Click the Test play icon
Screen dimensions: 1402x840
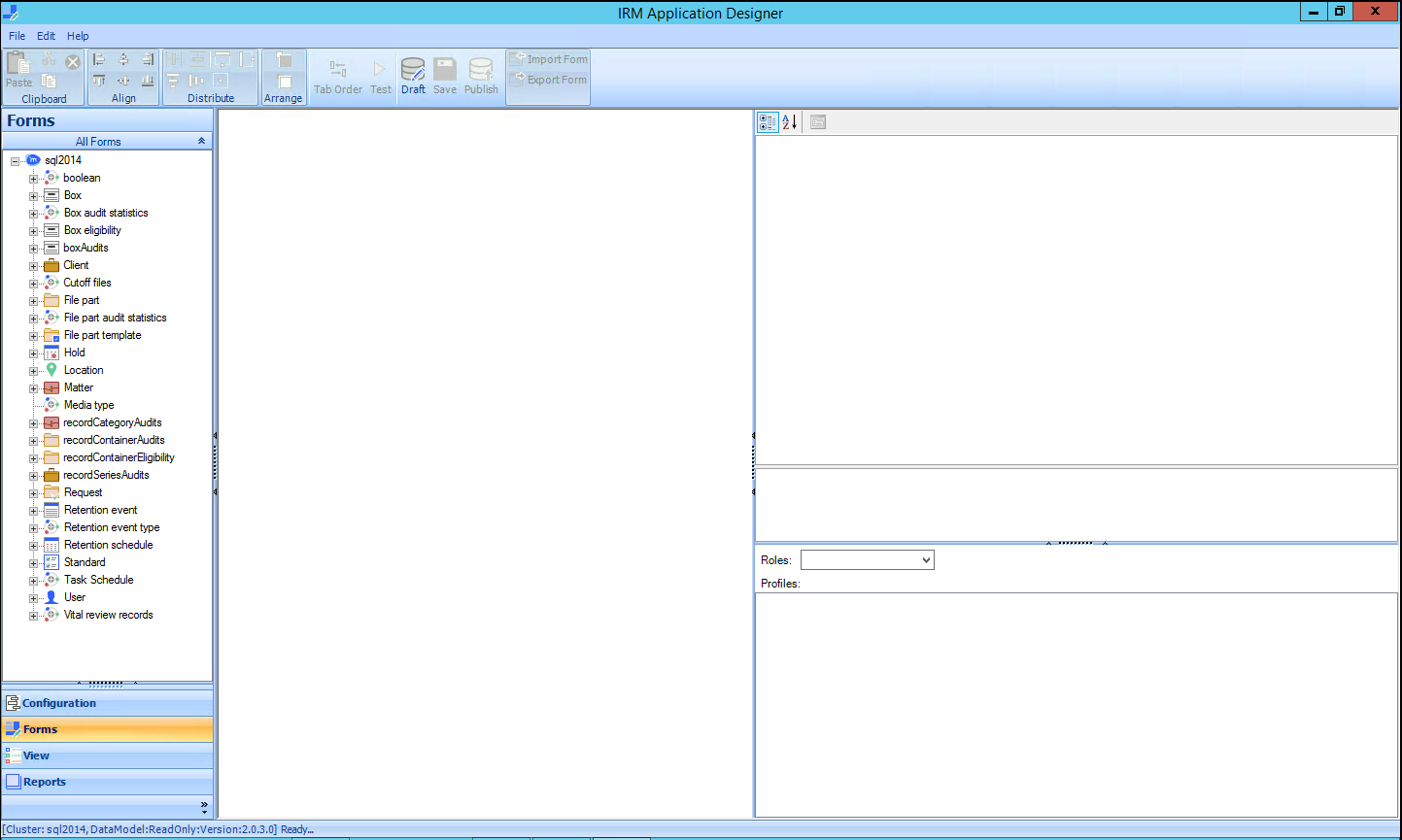click(380, 69)
